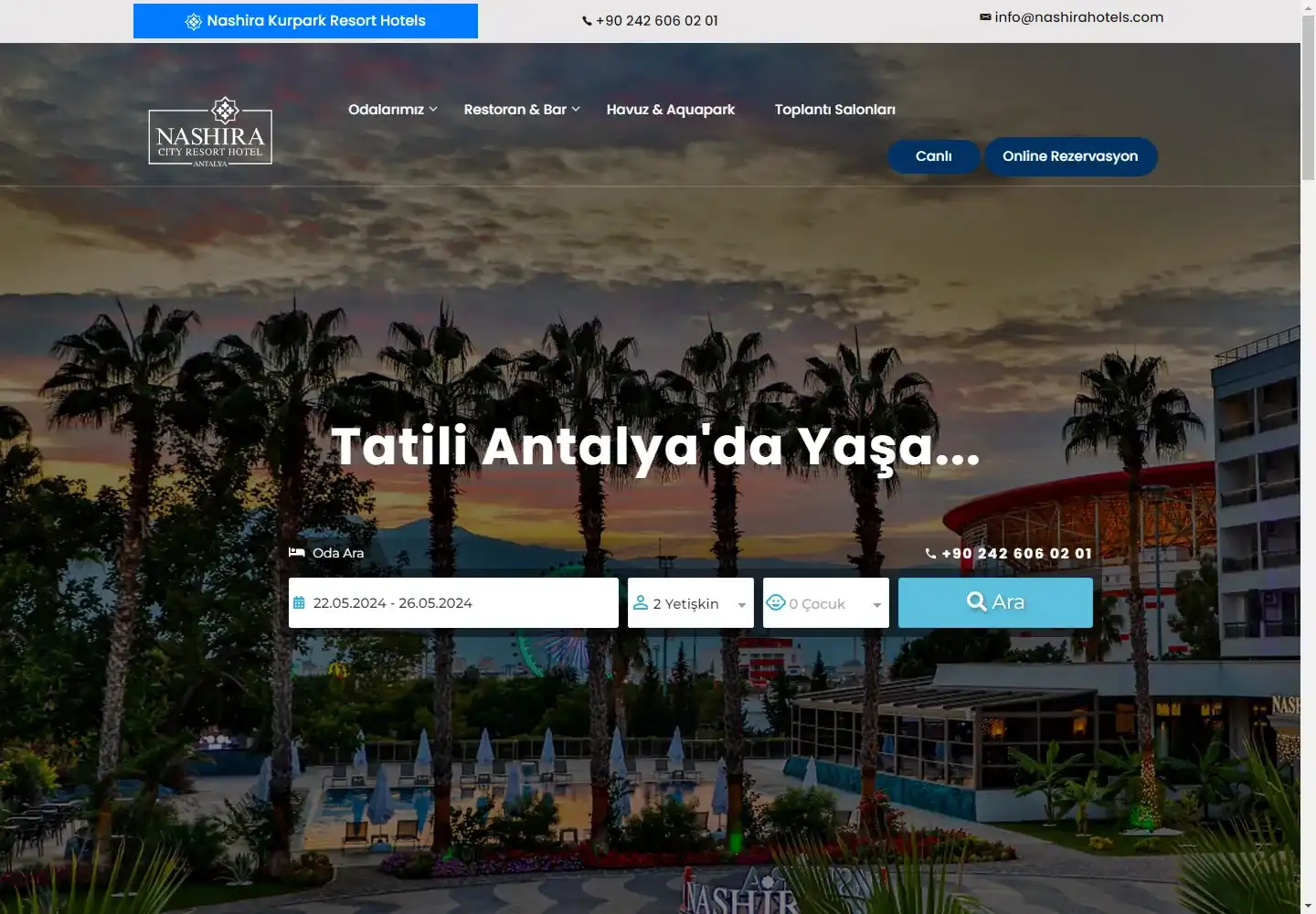Click the phone icon above the search button
1316x914 pixels.
[x=930, y=553]
